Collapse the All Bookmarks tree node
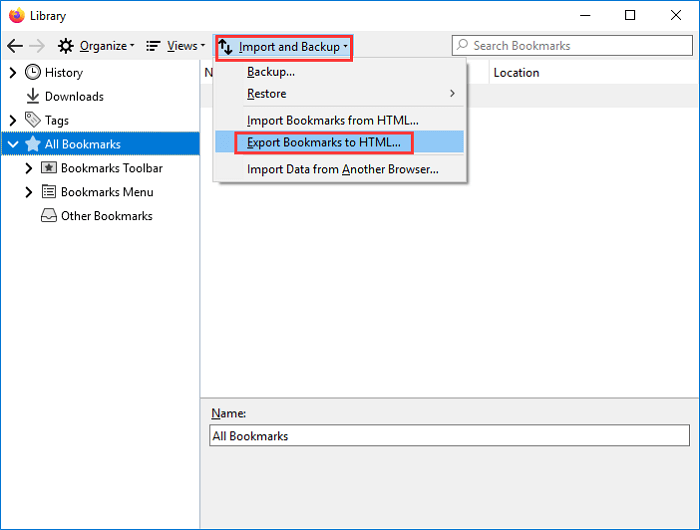700x530 pixels. coord(13,144)
